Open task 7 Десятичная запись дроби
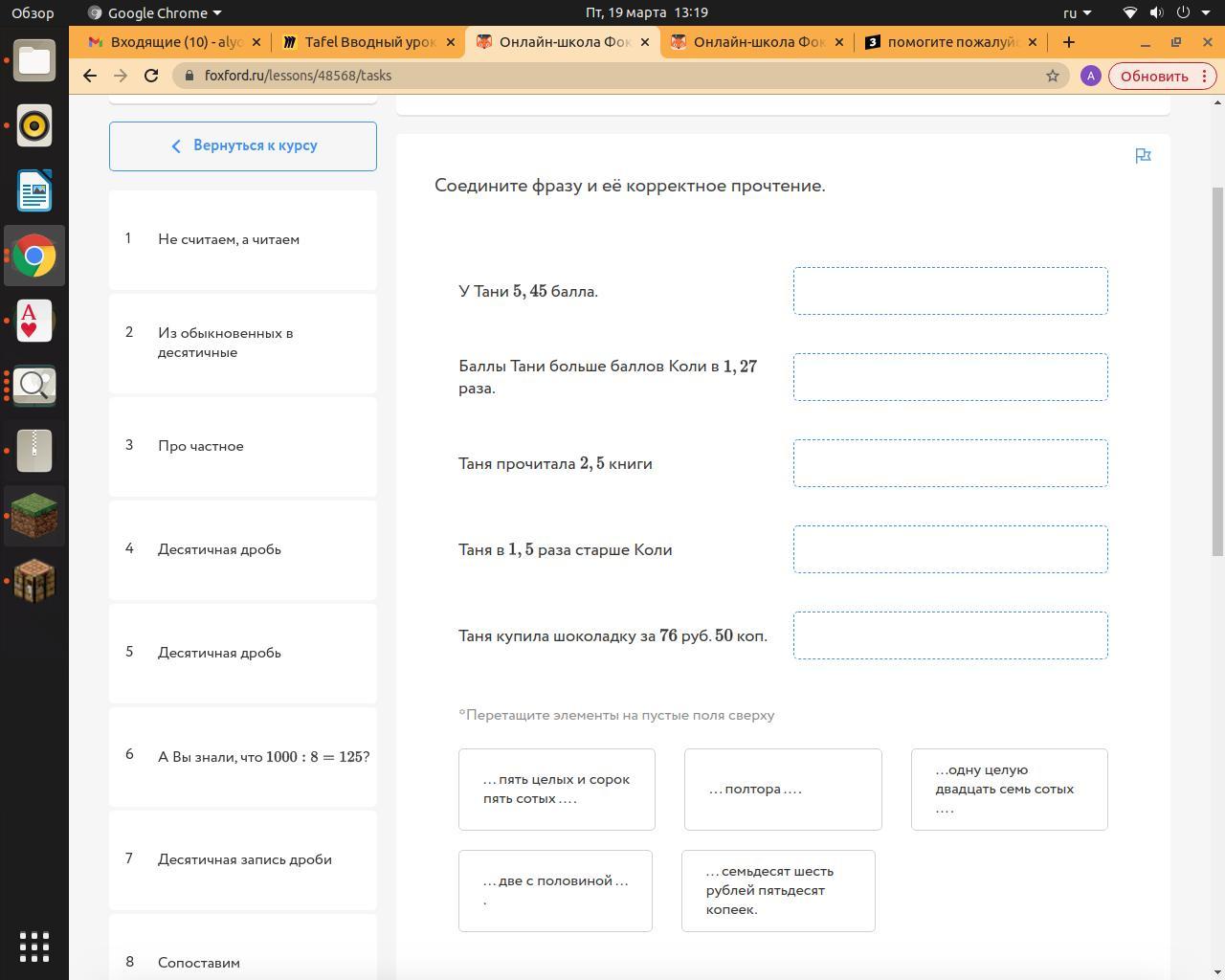Viewport: 1225px width, 980px height. tap(243, 859)
